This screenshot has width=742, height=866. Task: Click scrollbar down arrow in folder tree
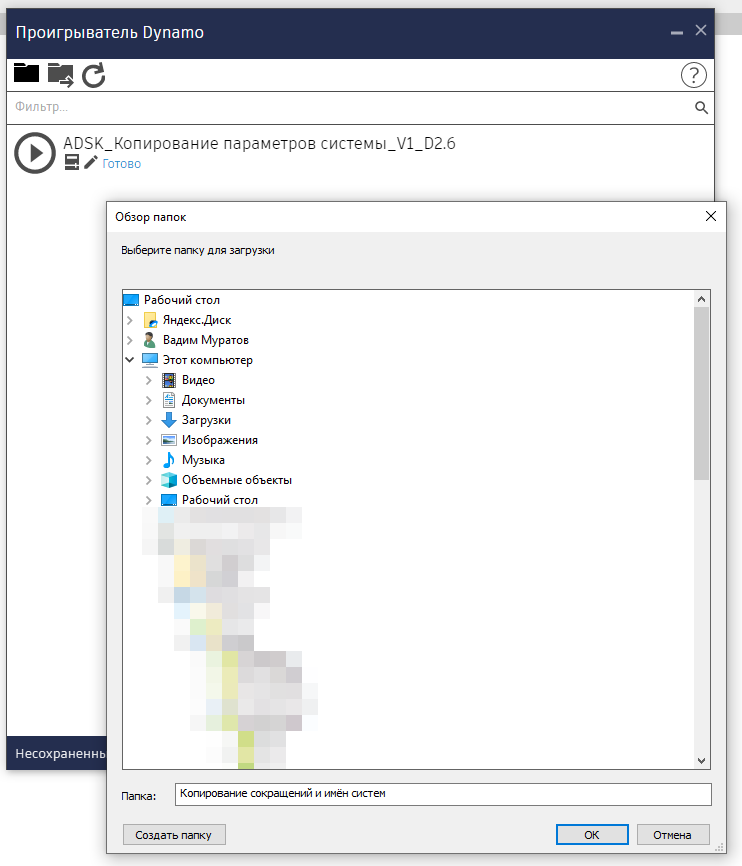pyautogui.click(x=701, y=761)
